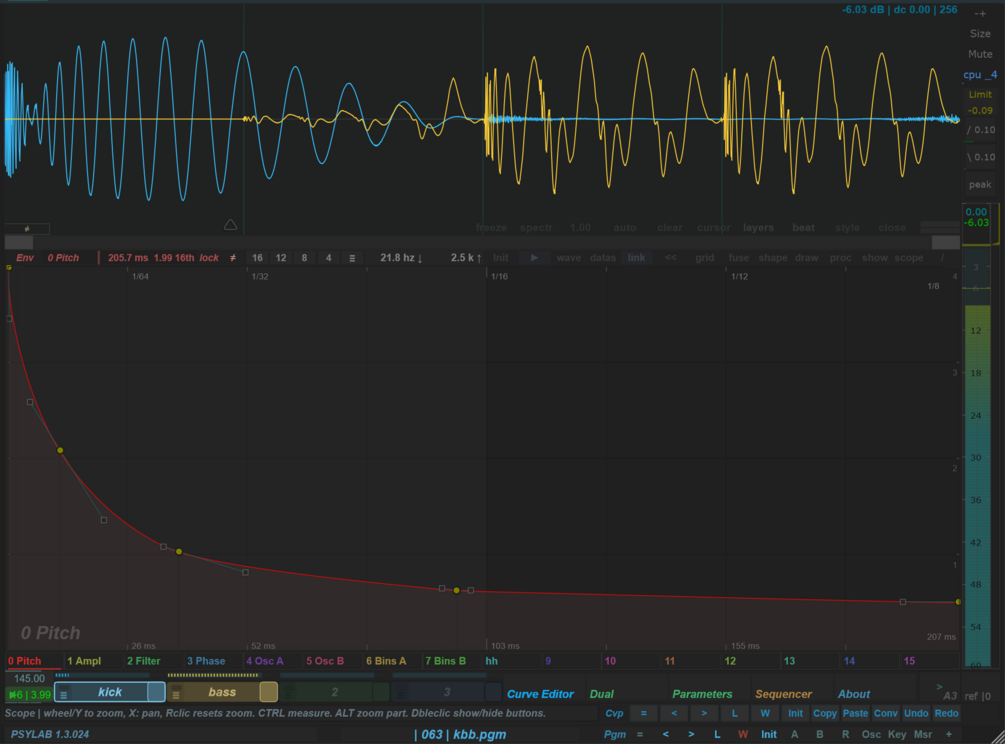Open the Sequencer page
Screen dimensions: 1005x744
click(783, 694)
